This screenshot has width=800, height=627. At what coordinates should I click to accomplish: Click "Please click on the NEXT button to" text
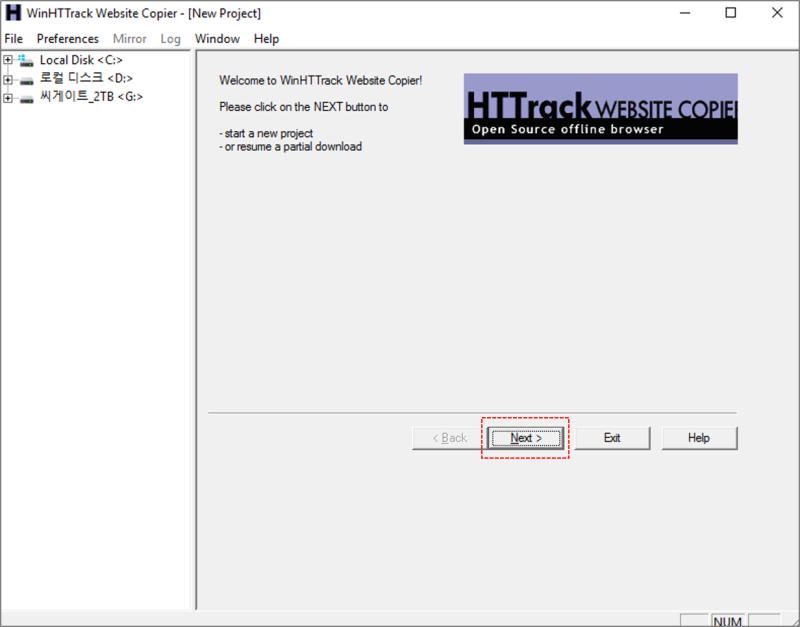(304, 107)
